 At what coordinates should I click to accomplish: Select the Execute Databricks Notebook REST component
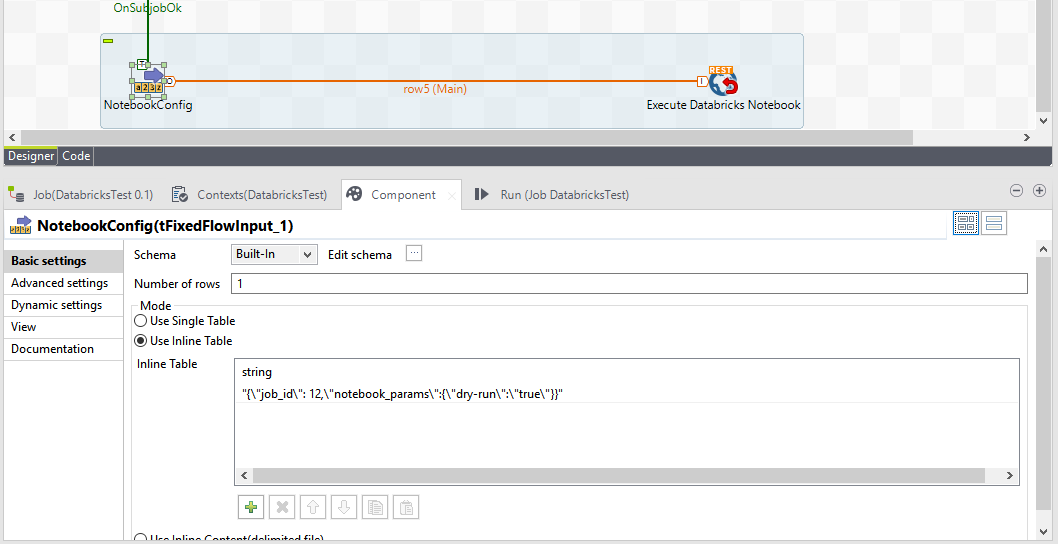coord(723,82)
